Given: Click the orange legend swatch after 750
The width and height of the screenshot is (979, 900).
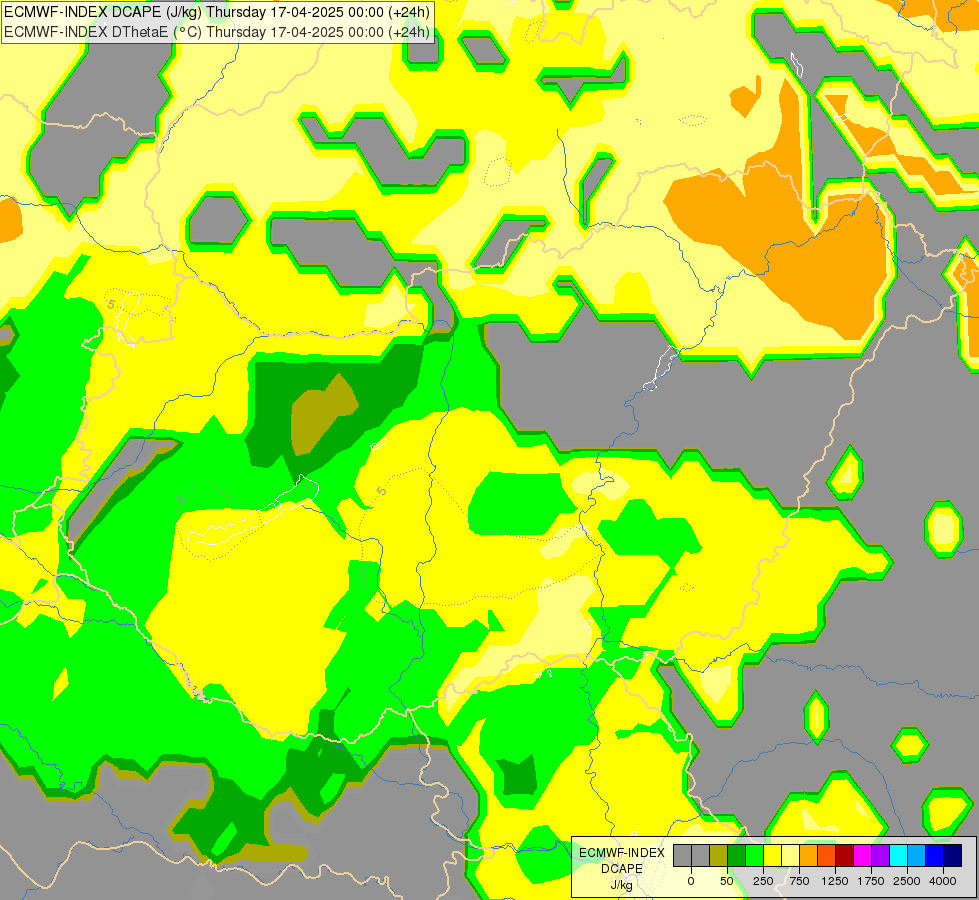Looking at the screenshot, I should tap(809, 856).
